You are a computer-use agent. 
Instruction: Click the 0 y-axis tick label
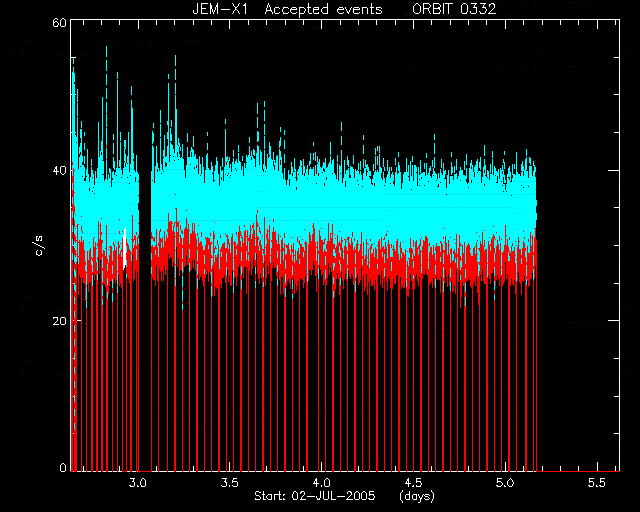[x=63, y=467]
